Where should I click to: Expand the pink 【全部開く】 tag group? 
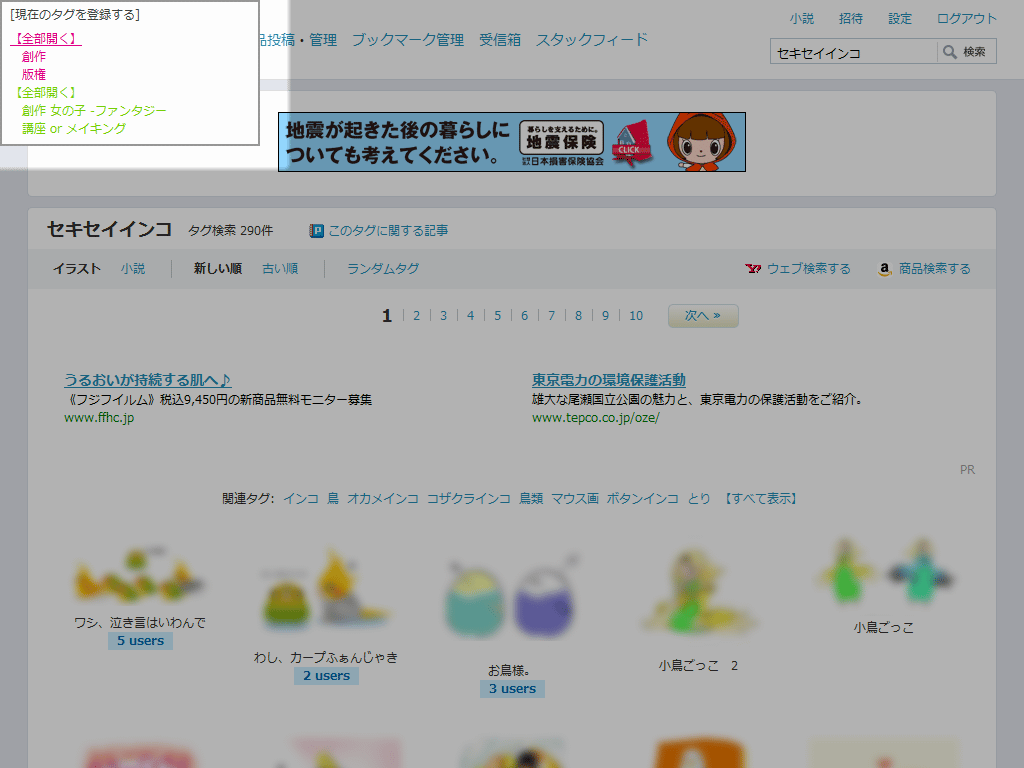click(x=46, y=39)
